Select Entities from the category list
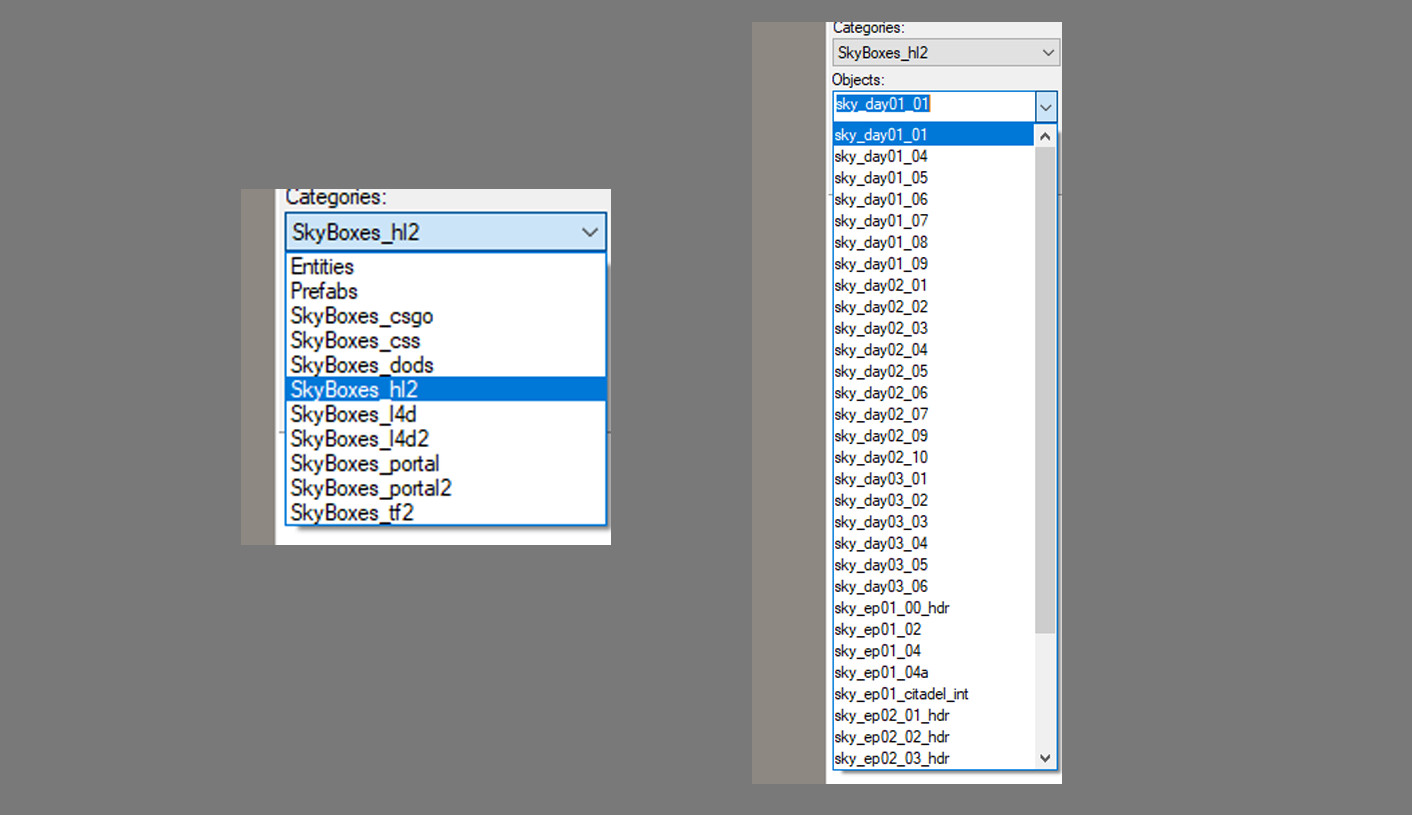The width and height of the screenshot is (1412, 815). click(x=322, y=267)
